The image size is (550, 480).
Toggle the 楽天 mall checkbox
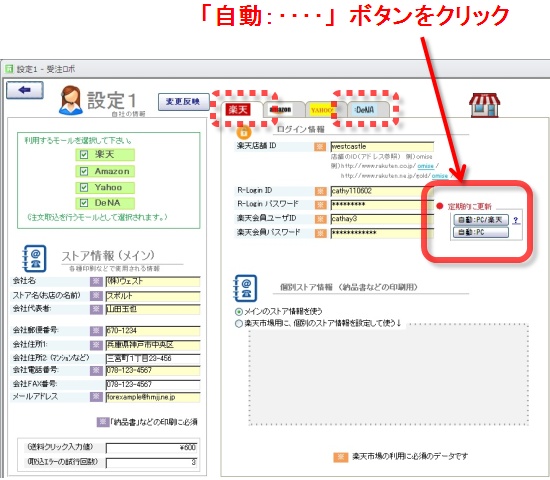(84, 154)
